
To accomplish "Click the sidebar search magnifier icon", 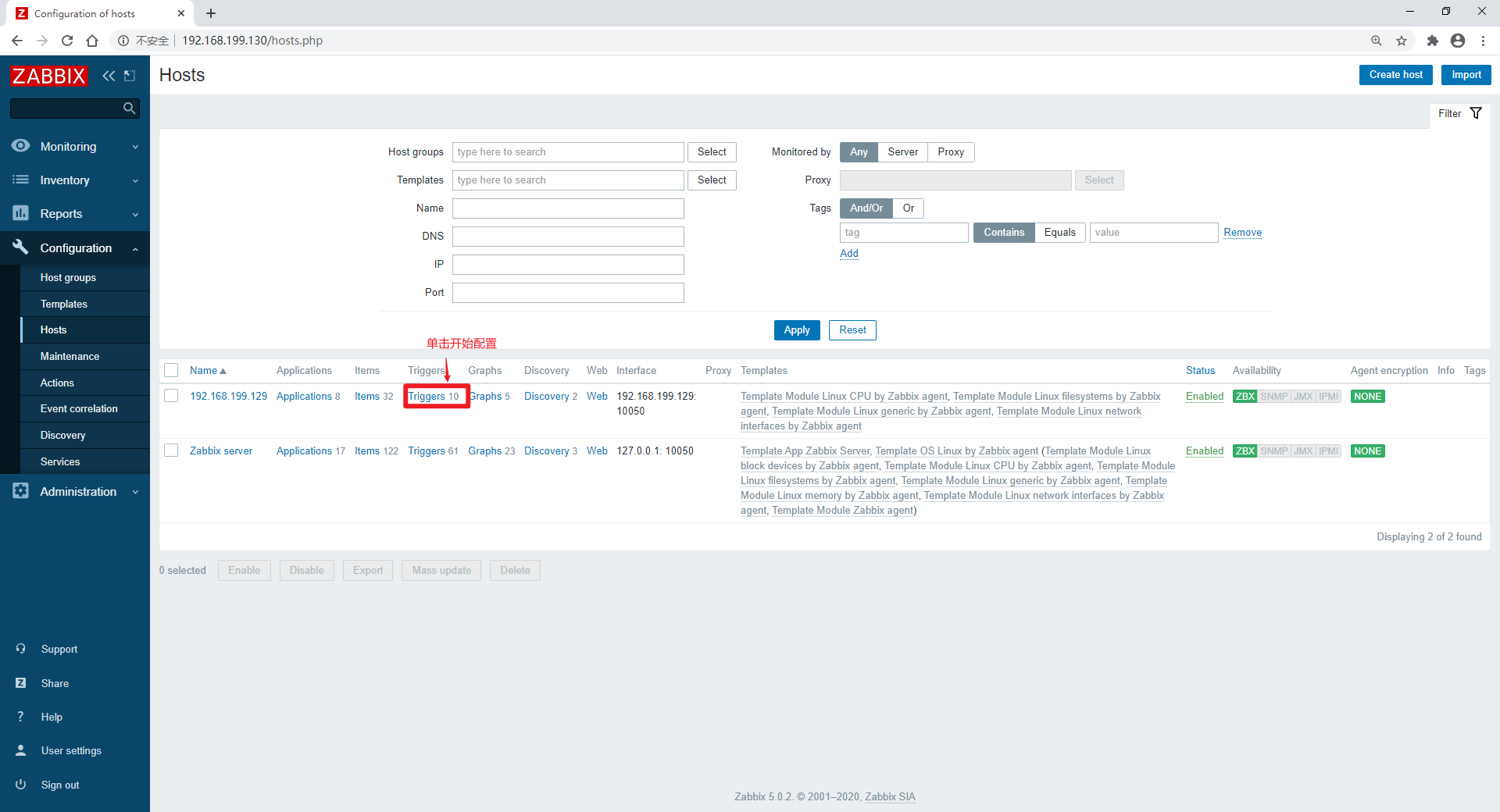I will [x=130, y=109].
